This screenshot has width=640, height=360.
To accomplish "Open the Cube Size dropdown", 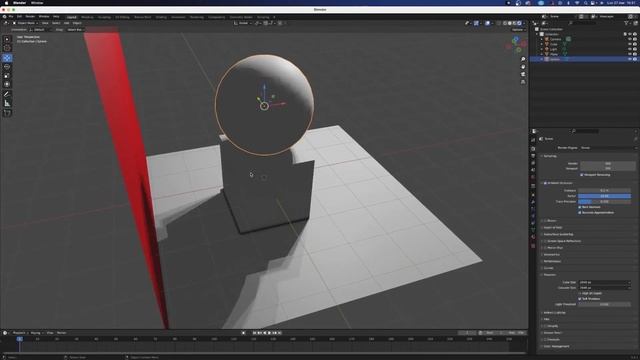I will tap(604, 282).
